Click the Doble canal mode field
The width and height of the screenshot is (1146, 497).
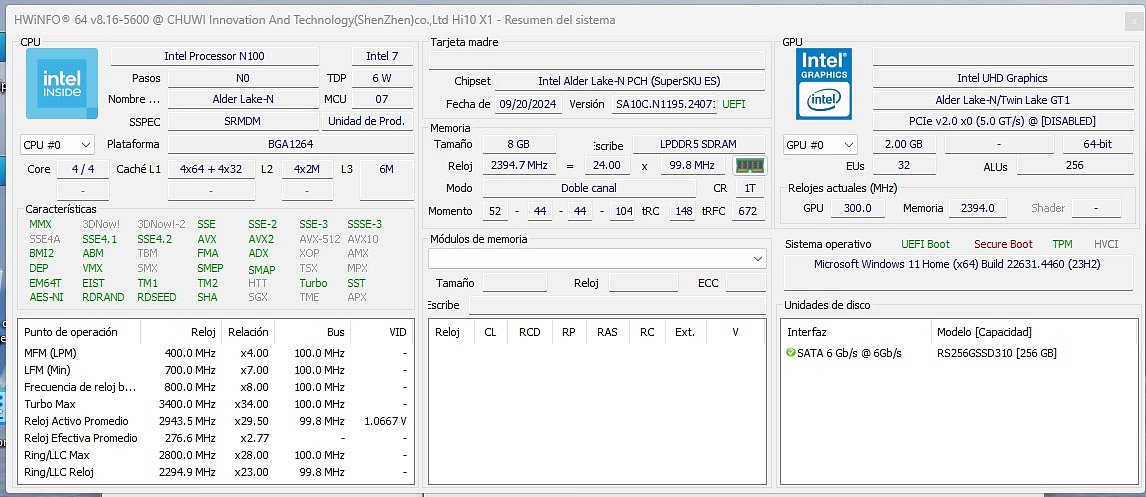pos(589,188)
